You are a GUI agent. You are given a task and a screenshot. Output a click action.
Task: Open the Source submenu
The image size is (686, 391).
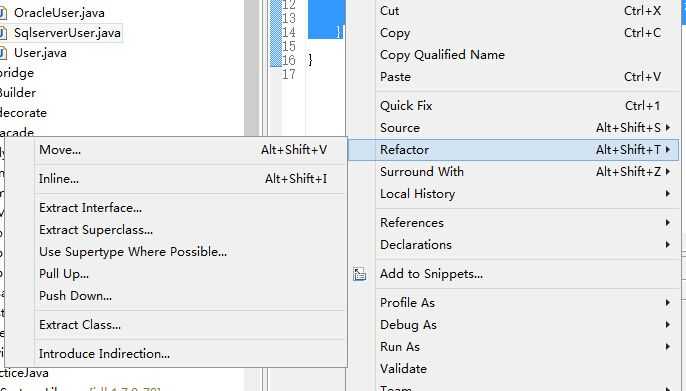click(514, 128)
